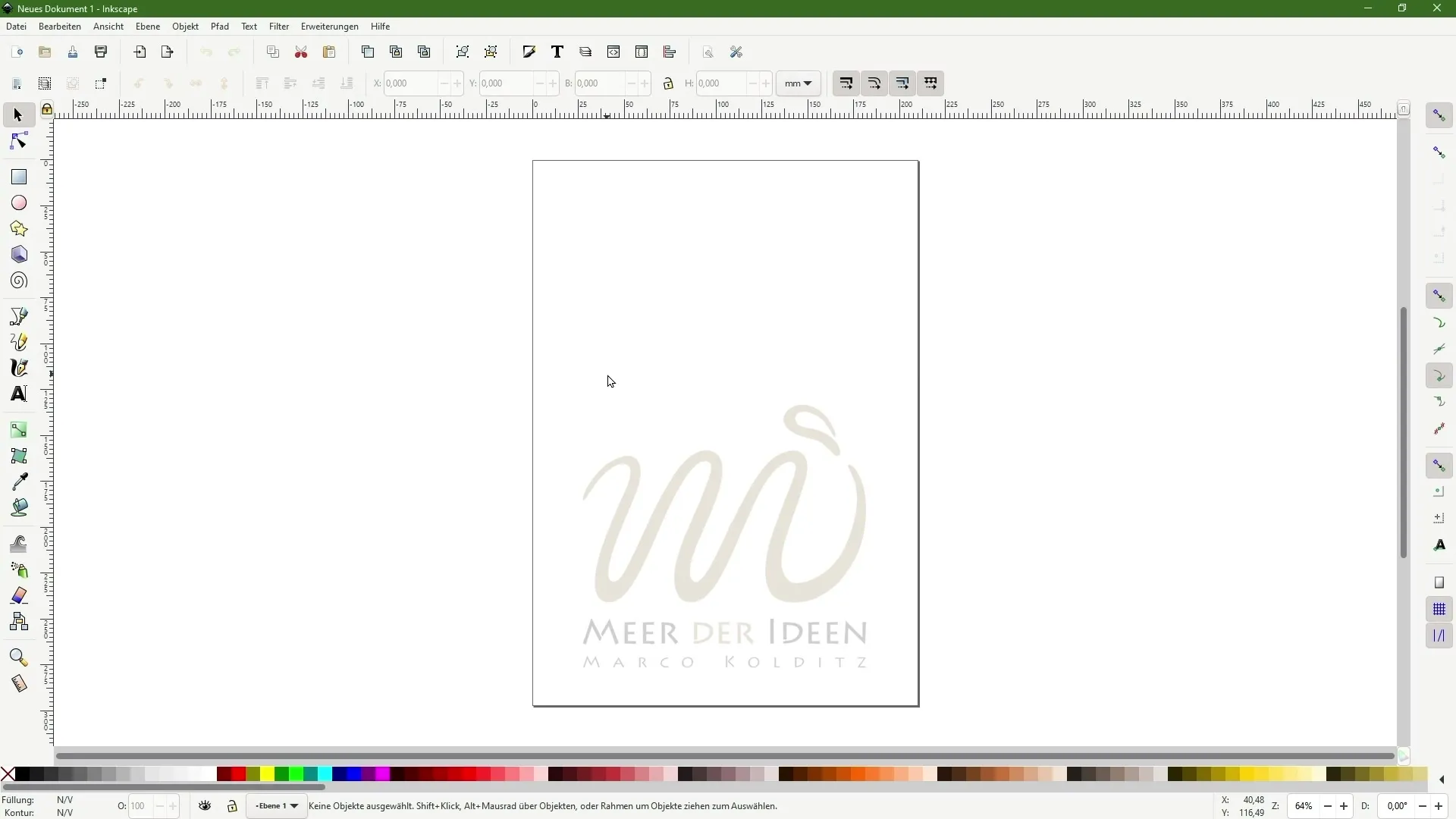The width and height of the screenshot is (1456, 819).
Task: Toggle current layer visibility eye
Action: (x=205, y=806)
